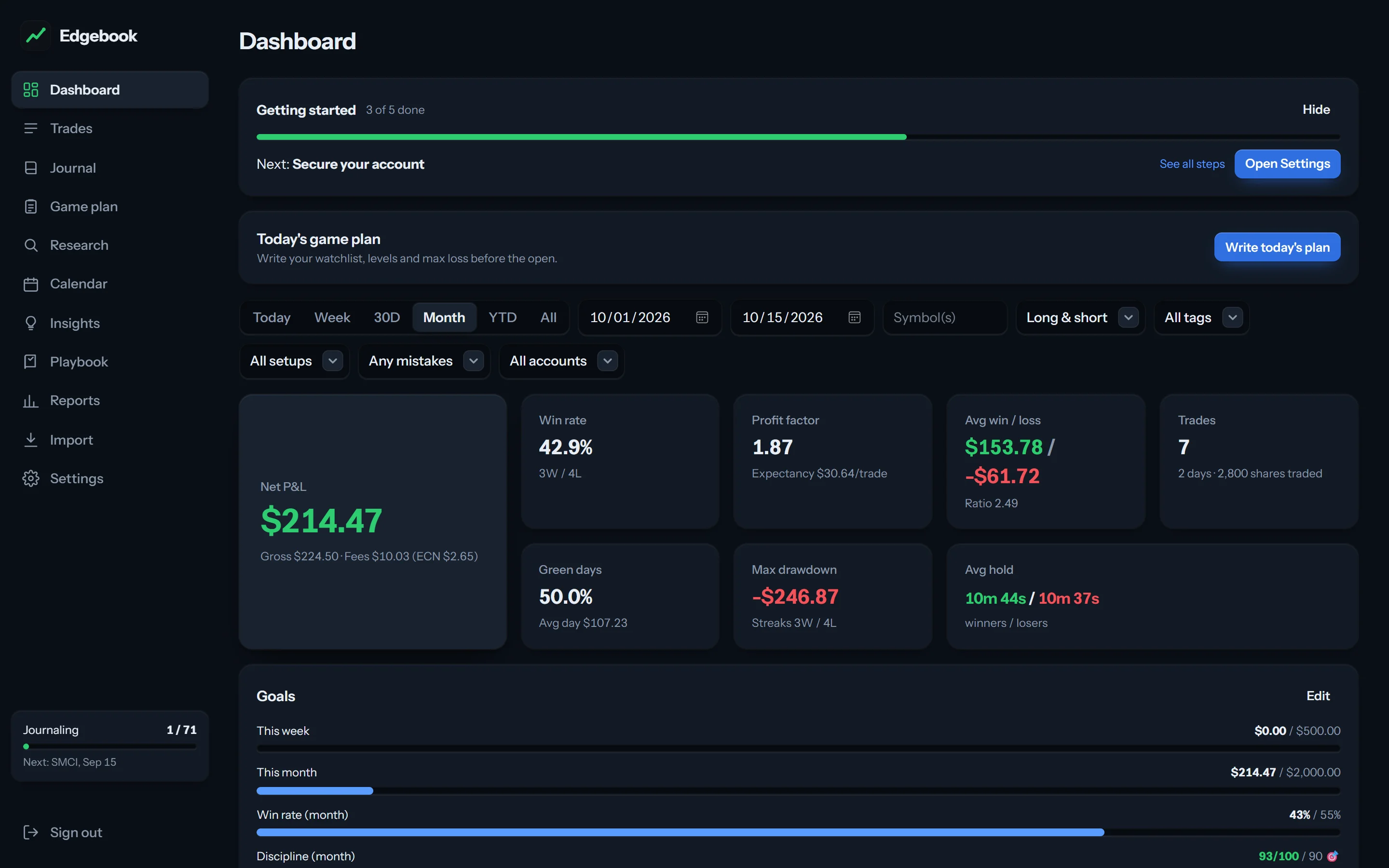The image size is (1389, 868).
Task: Click the Trades list icon
Action: coord(30,128)
